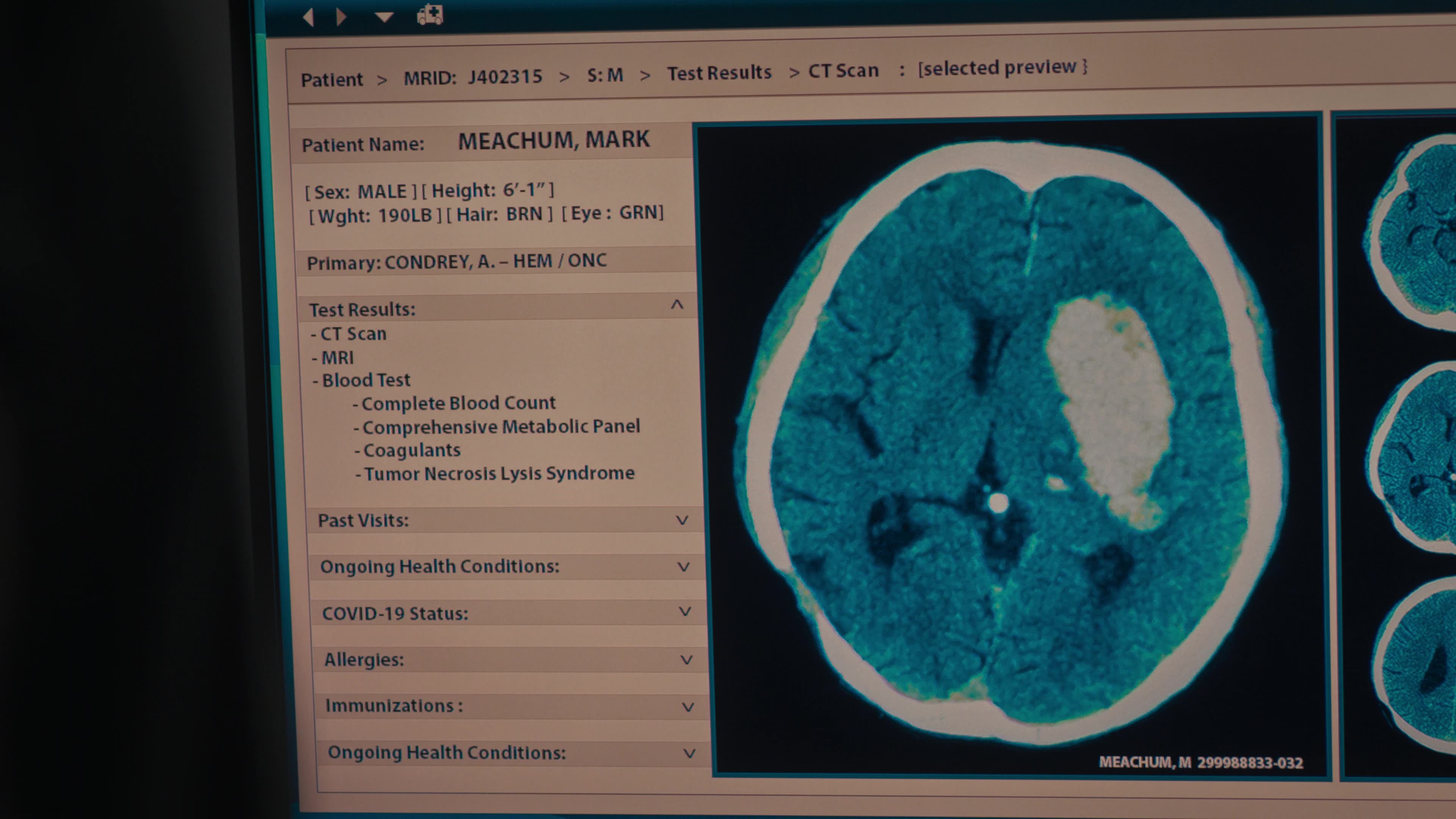
Task: Click the forward arrow navigation icon
Action: (x=341, y=17)
